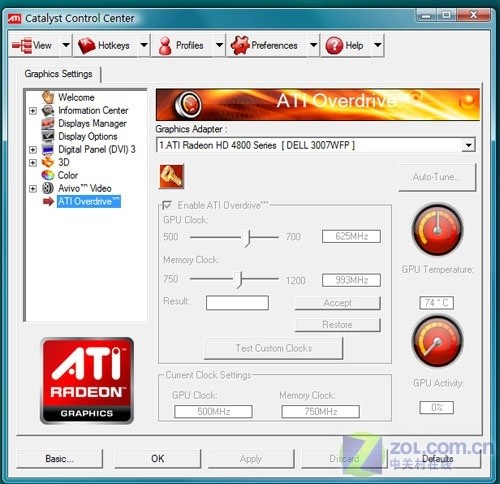
Task: Click the Overdrive banner button icon
Action: coord(188,105)
